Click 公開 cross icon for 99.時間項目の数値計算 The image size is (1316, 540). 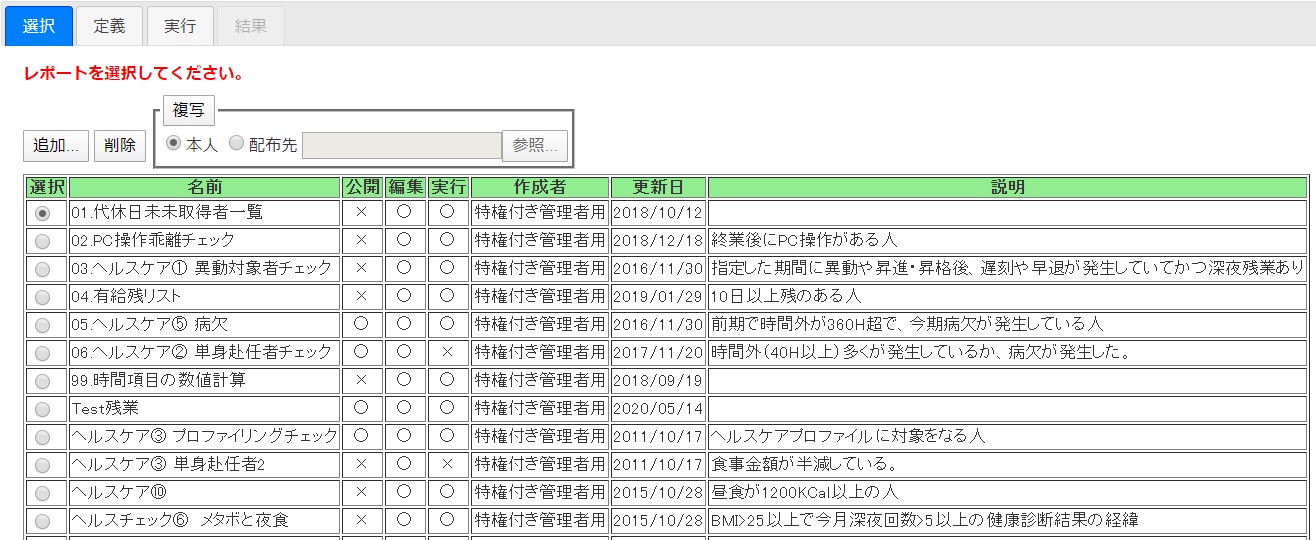pos(362,380)
